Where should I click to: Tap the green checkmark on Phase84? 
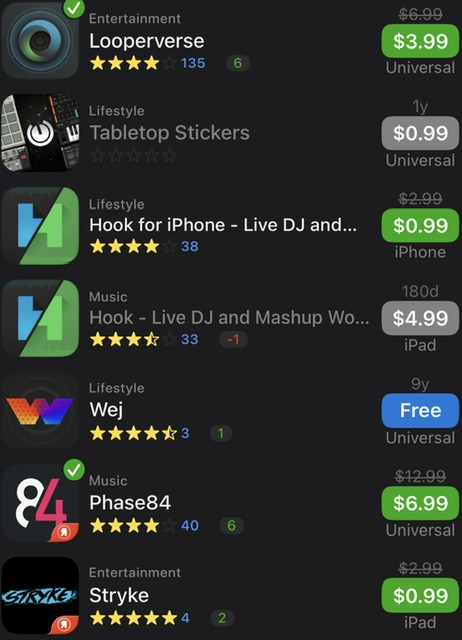[x=74, y=470]
